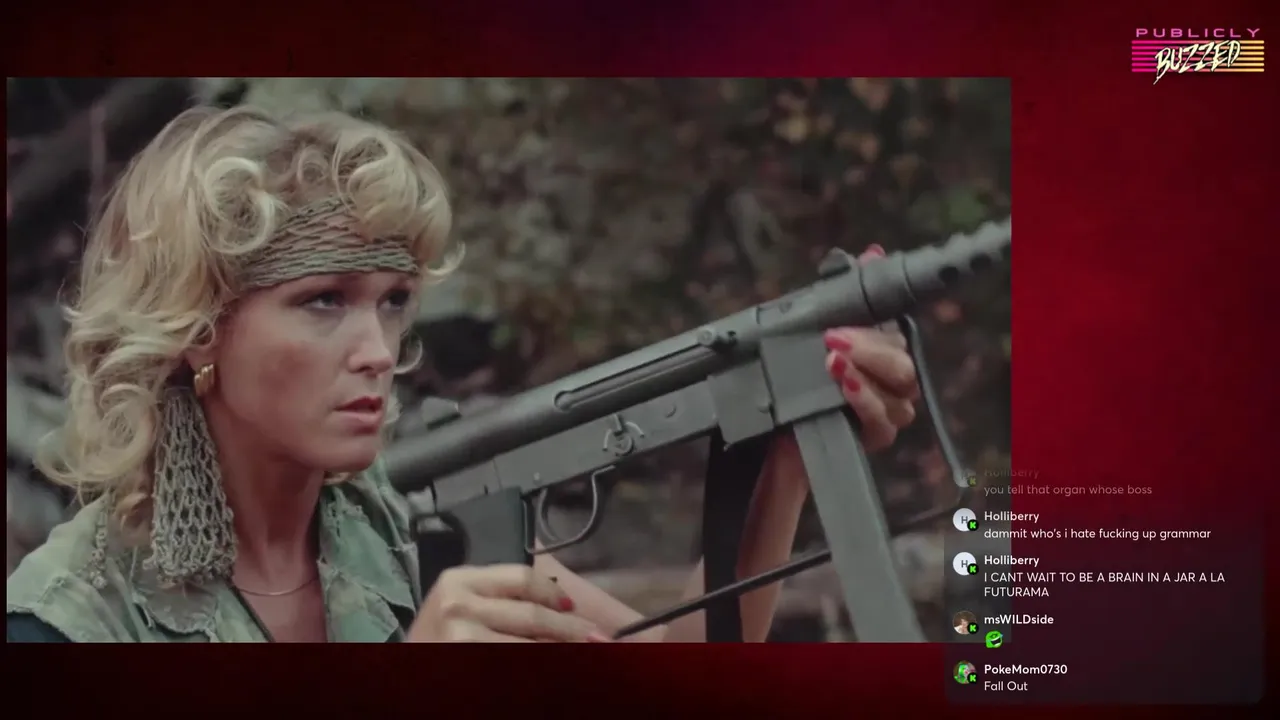
Task: Click Holliberry's avatar beside the grammar message
Action: pos(964,520)
